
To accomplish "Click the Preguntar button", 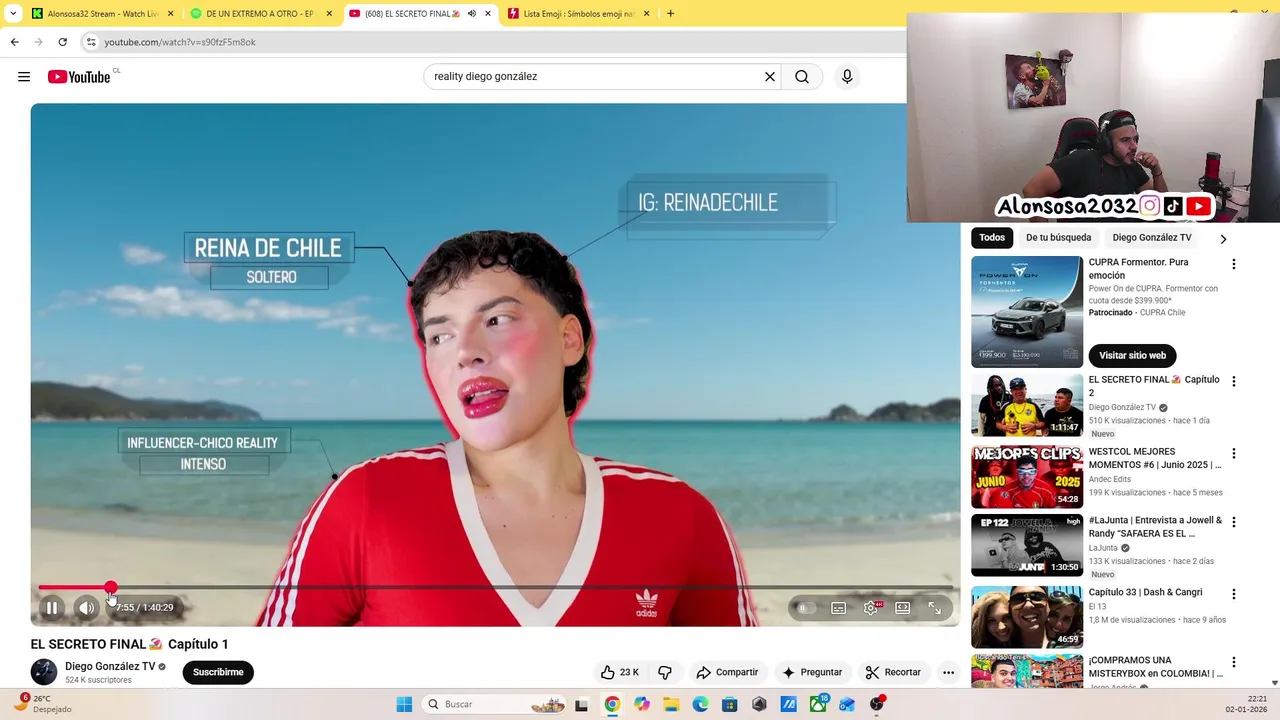I will pos(812,672).
